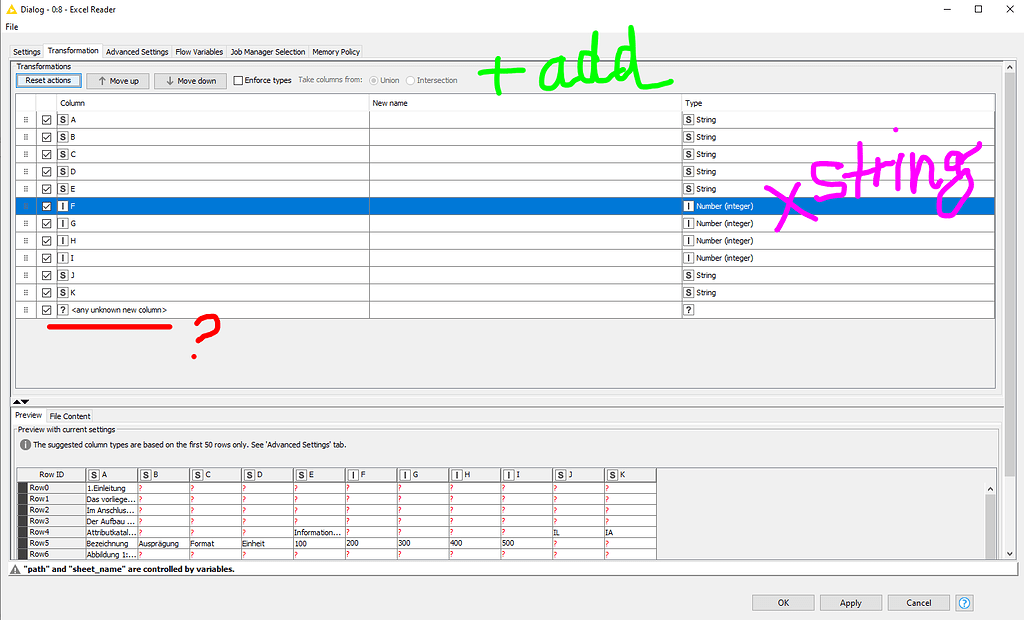Click the unknown type '?' icon on last row
Image resolution: width=1024 pixels, height=620 pixels.
pyautogui.click(x=688, y=310)
